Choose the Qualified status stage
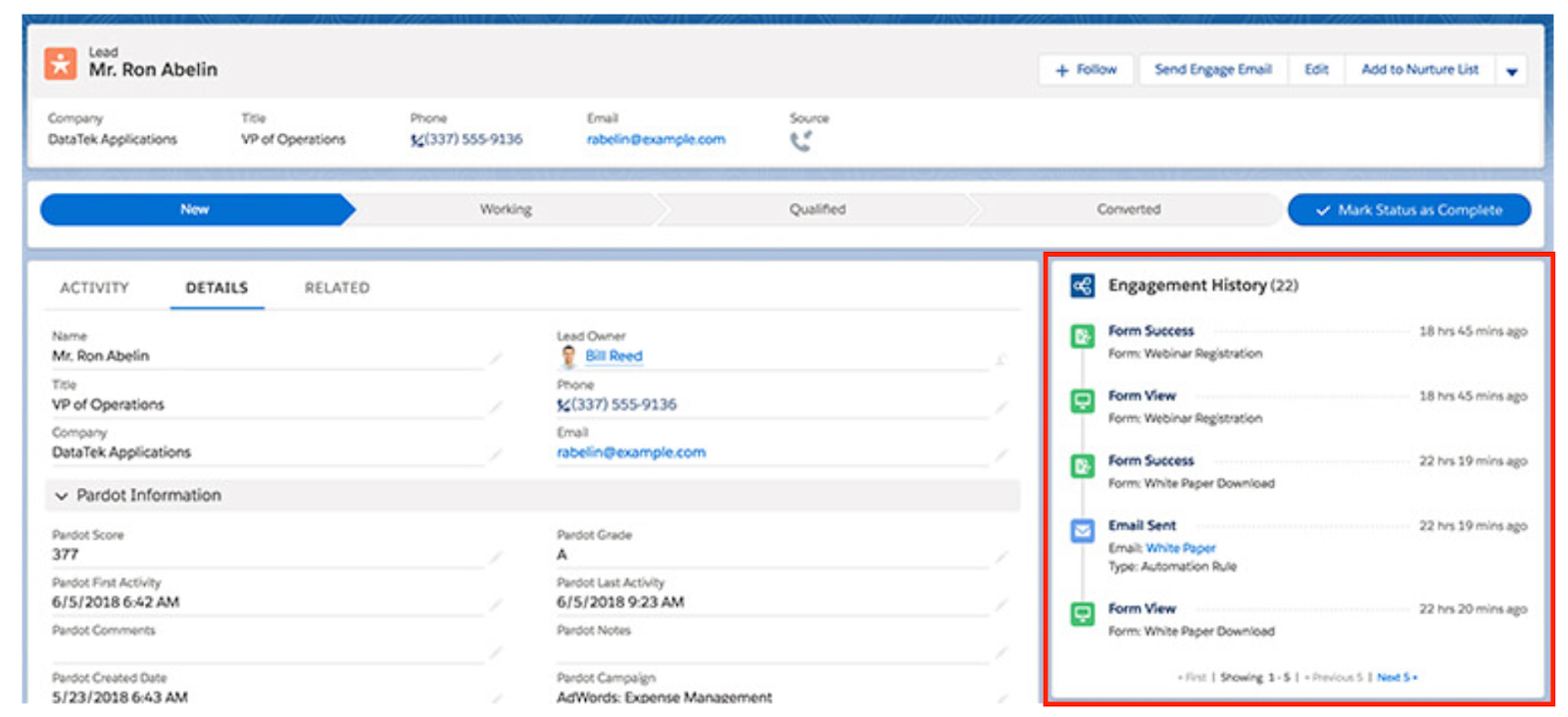Image resolution: width=1568 pixels, height=717 pixels. pyautogui.click(x=817, y=210)
